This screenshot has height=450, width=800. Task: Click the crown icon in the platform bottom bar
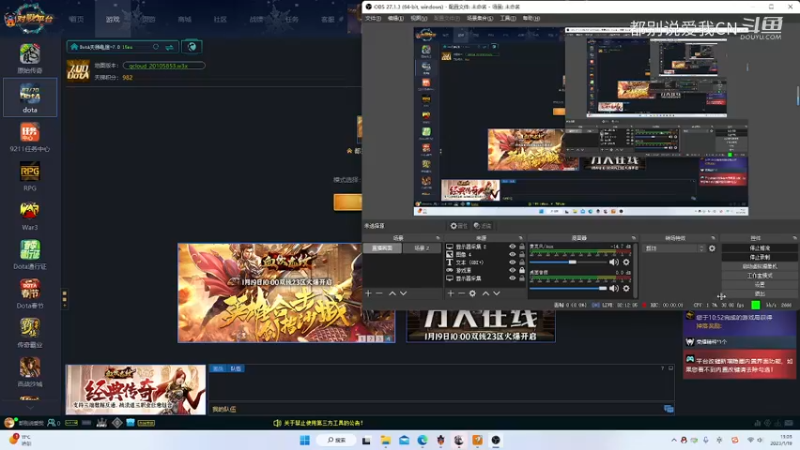(x=102, y=423)
